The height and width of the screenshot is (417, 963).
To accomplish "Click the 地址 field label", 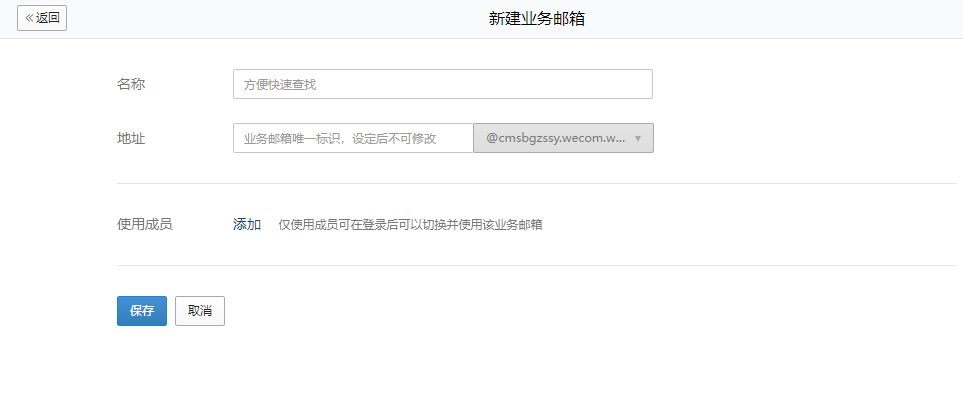I will coord(131,138).
